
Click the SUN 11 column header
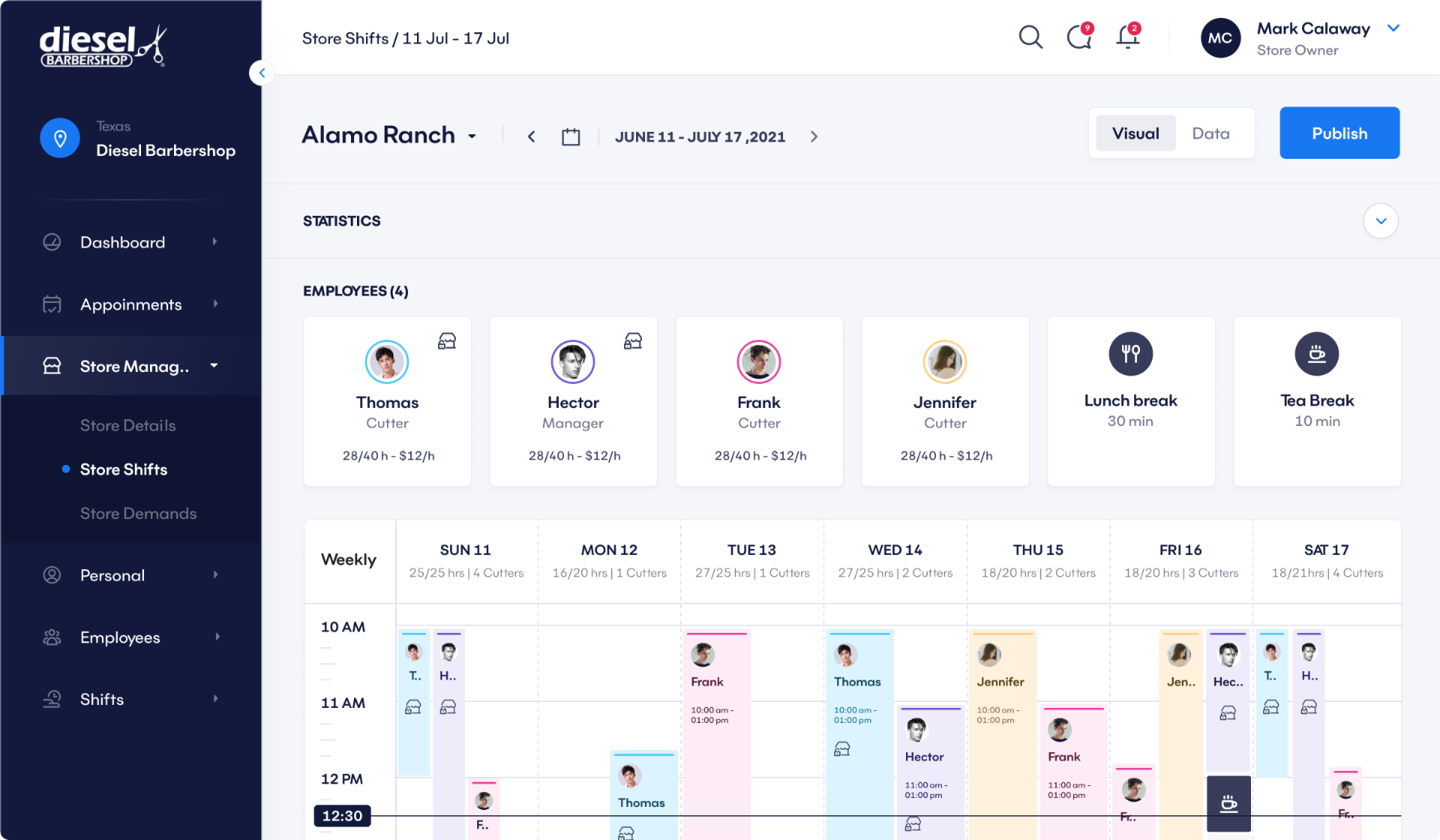point(466,560)
